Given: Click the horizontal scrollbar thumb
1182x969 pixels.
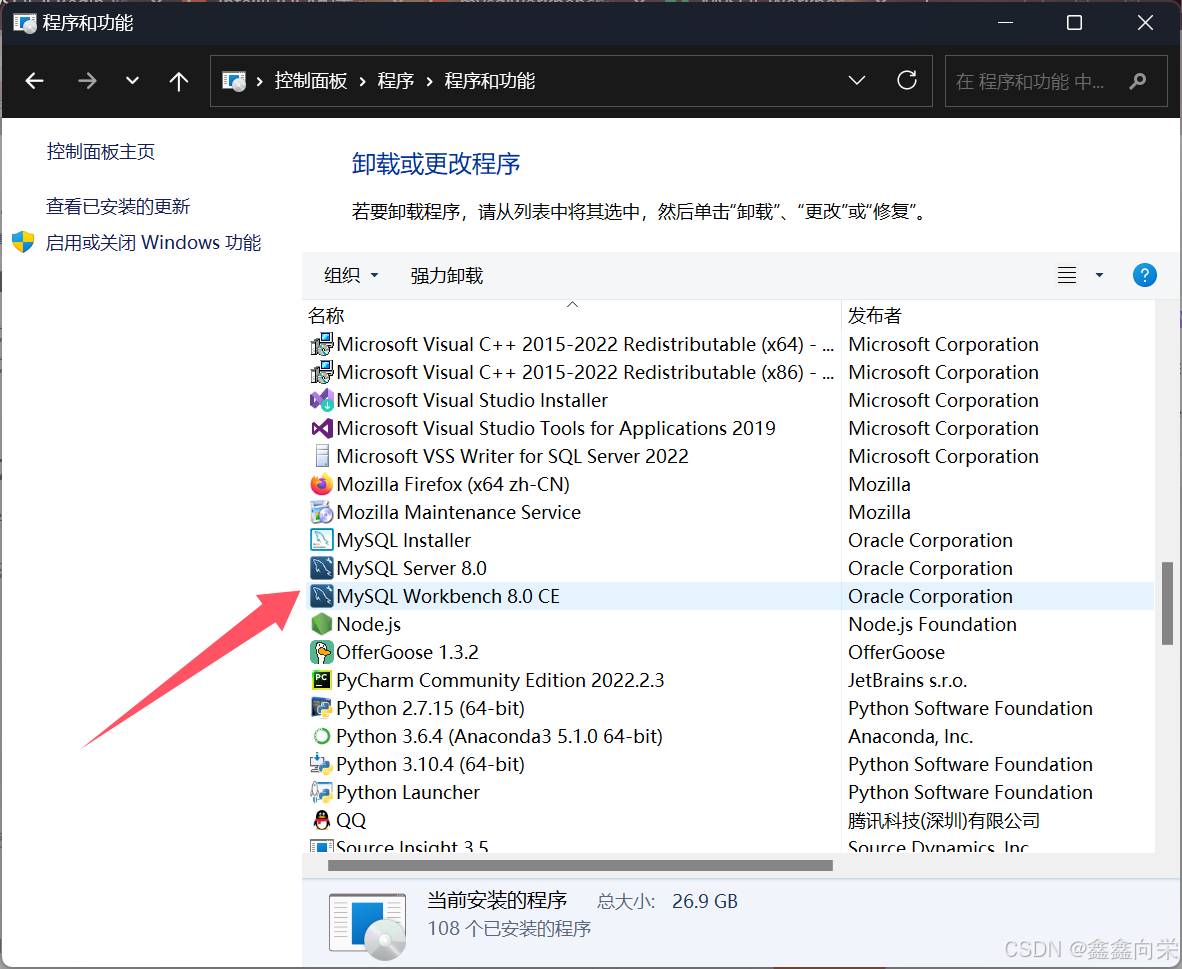Looking at the screenshot, I should (x=580, y=866).
